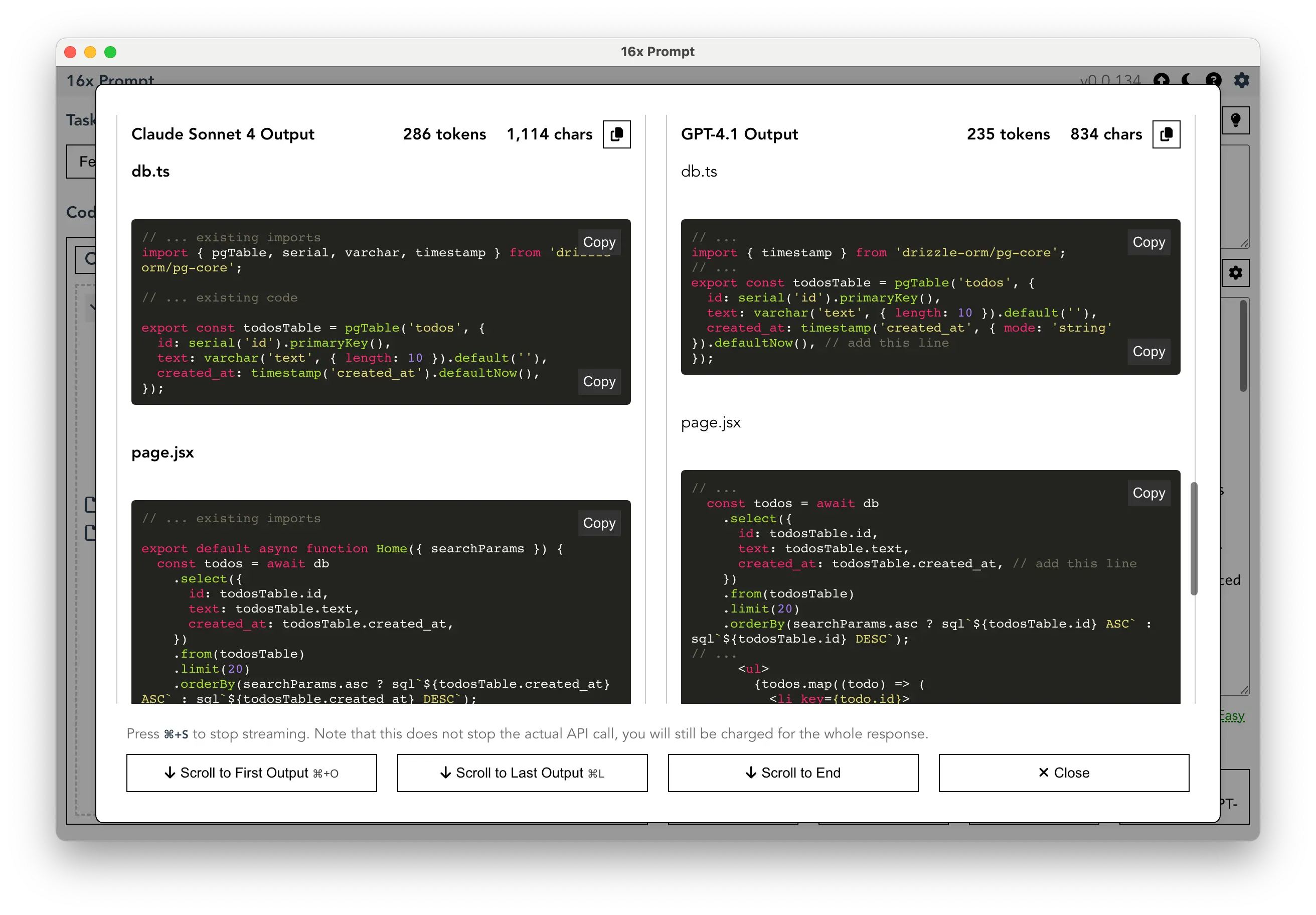This screenshot has height=915, width=1316.
Task: Copy GPT-4.1 page.jsx code block
Action: click(1148, 493)
